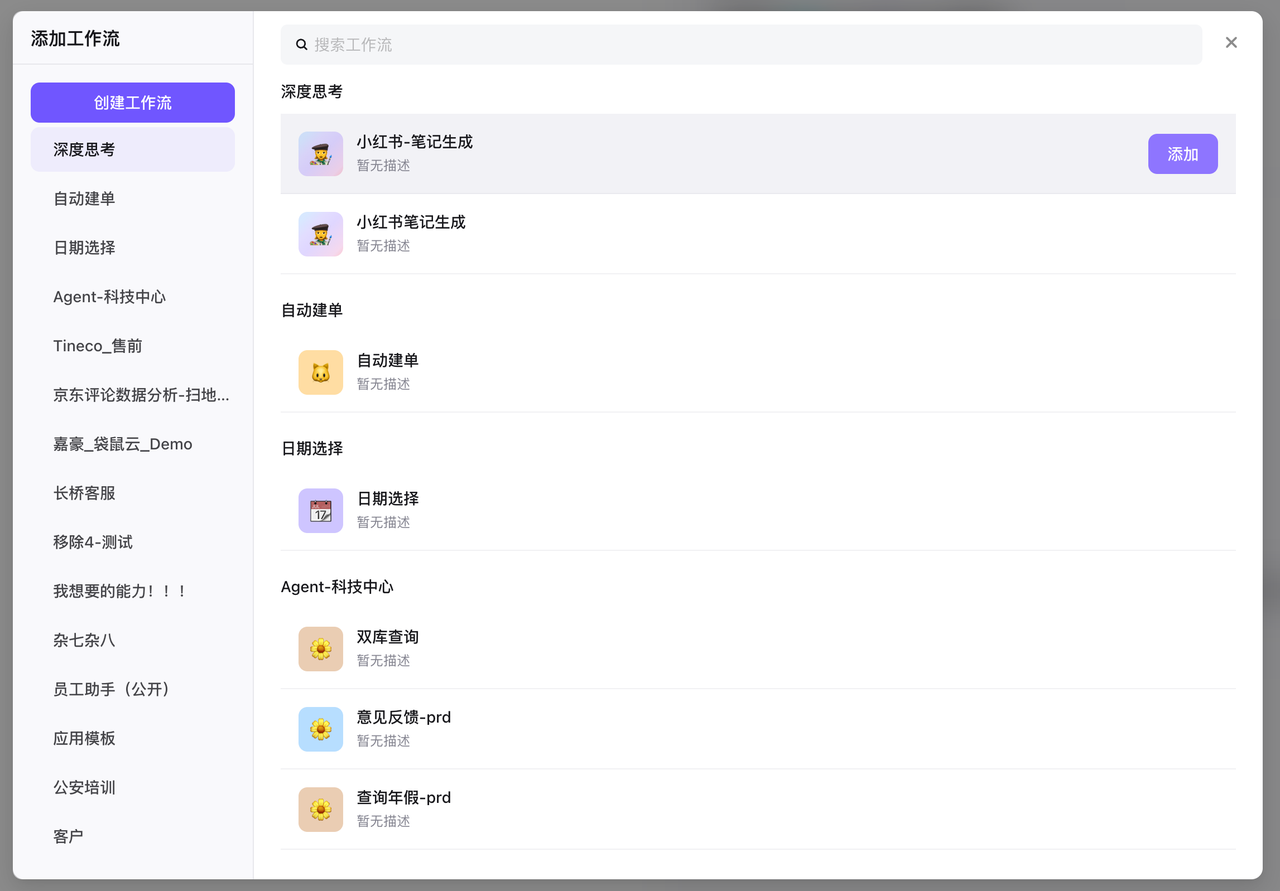Close the 添加工作流 dialog
Screen dimensions: 1280x891
1231,42
